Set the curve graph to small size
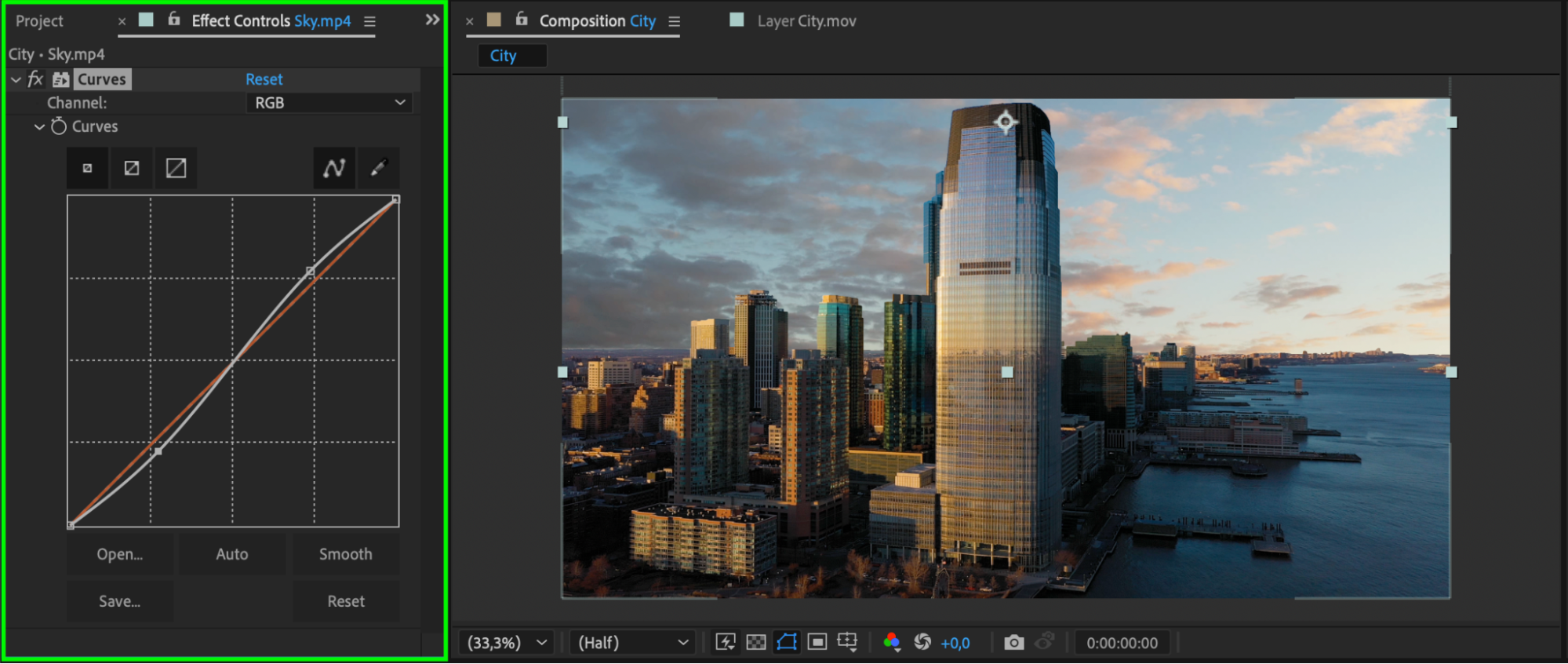 (87, 168)
